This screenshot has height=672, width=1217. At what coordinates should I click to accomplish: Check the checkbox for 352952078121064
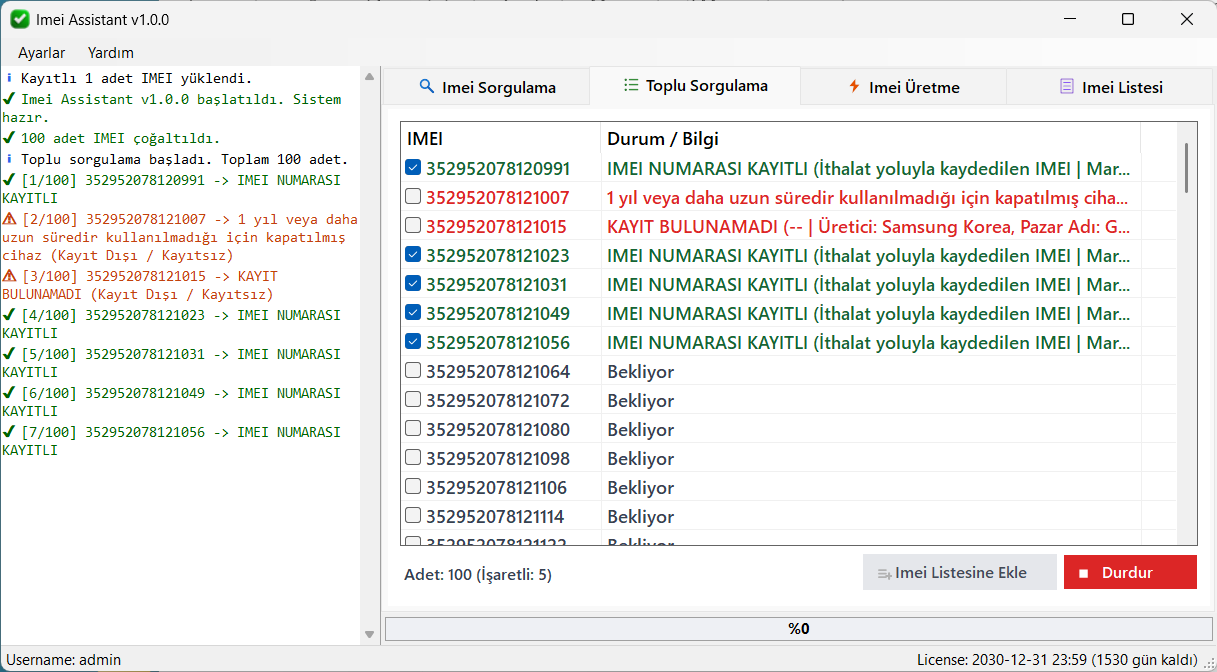click(x=413, y=371)
